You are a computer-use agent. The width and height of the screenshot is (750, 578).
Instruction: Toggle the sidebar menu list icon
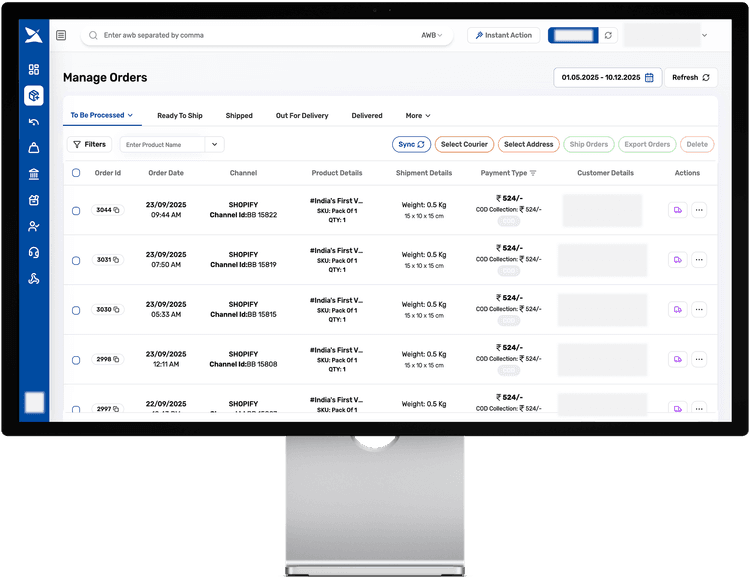click(x=61, y=35)
